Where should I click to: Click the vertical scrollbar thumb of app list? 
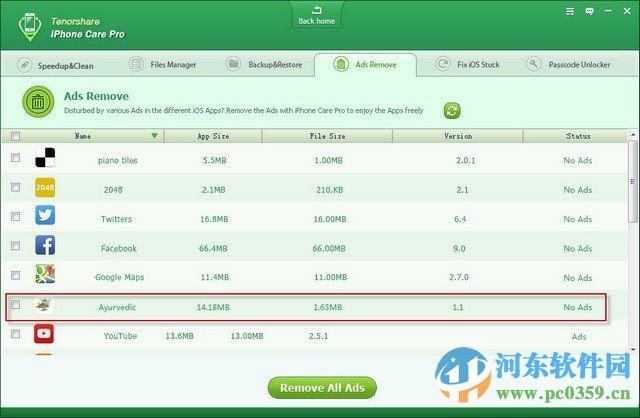[x=633, y=182]
